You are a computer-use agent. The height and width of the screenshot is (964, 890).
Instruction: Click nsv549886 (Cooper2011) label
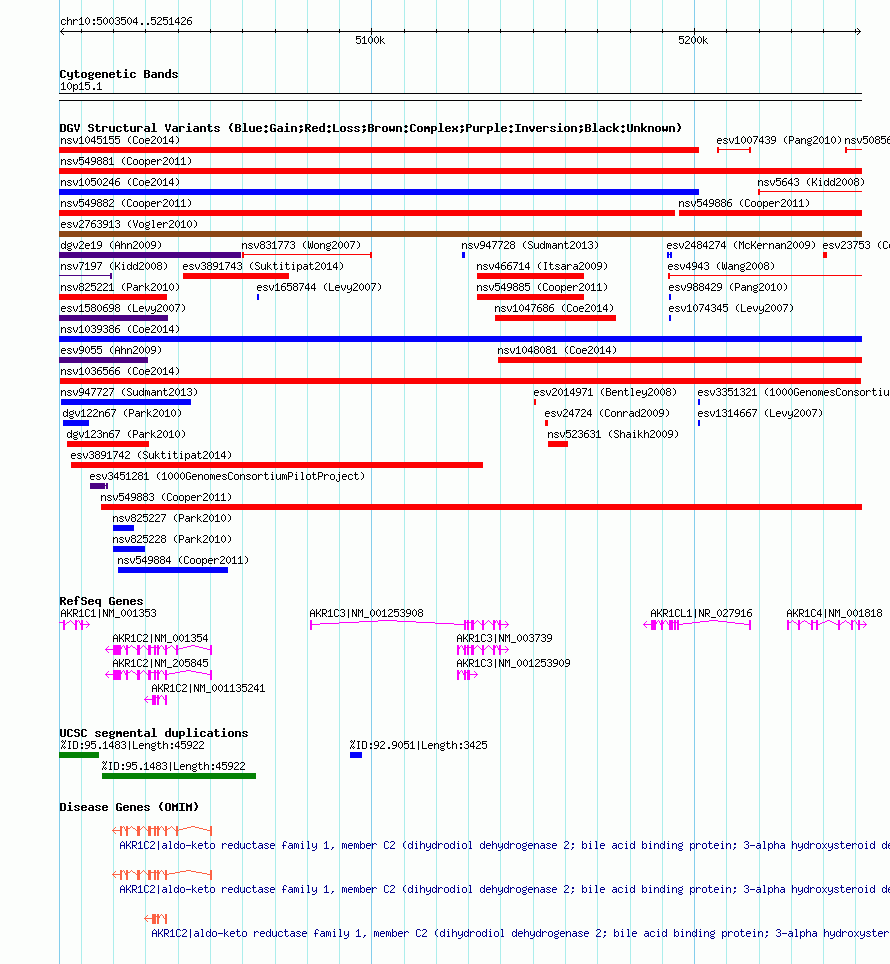pyautogui.click(x=744, y=203)
